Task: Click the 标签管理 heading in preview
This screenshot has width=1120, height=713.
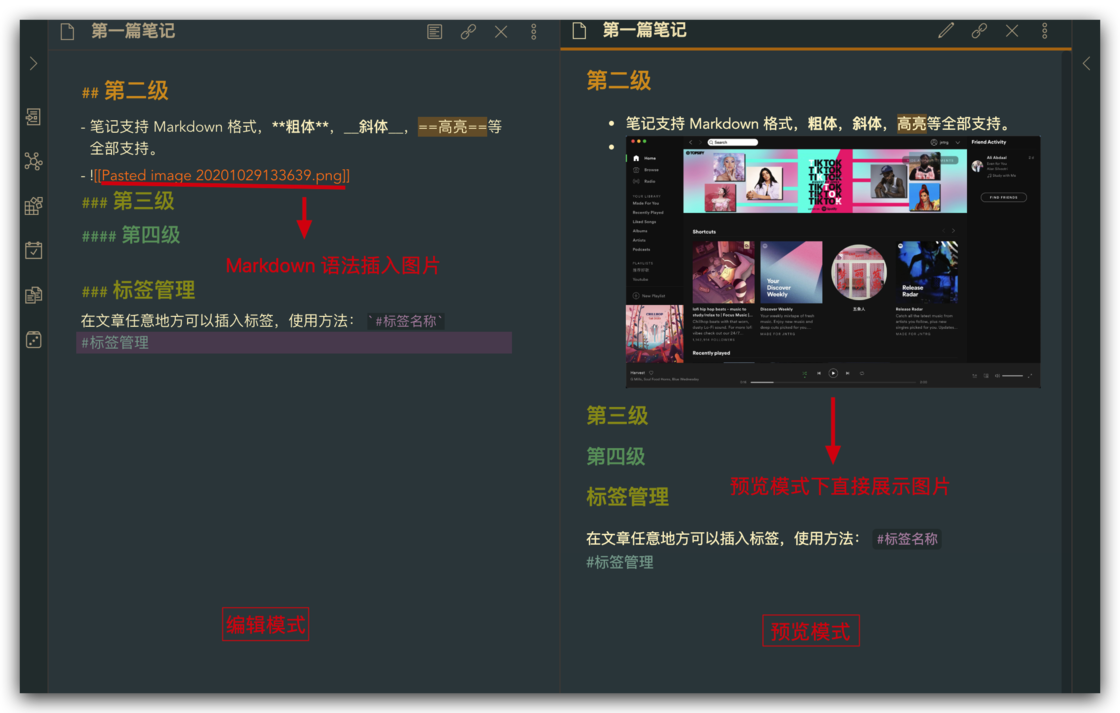Action: coord(627,497)
